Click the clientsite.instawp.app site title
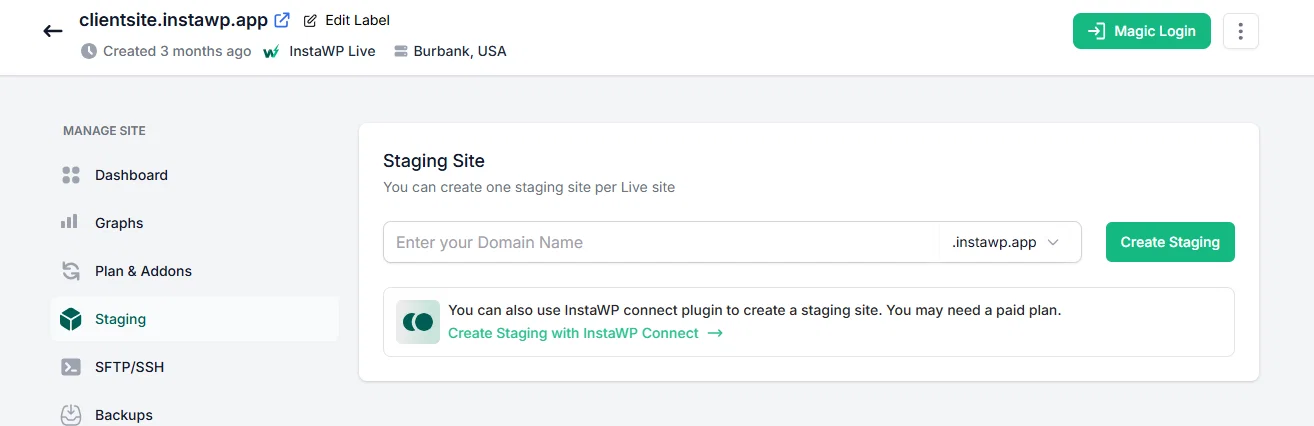This screenshot has width=1314, height=426. 173,19
